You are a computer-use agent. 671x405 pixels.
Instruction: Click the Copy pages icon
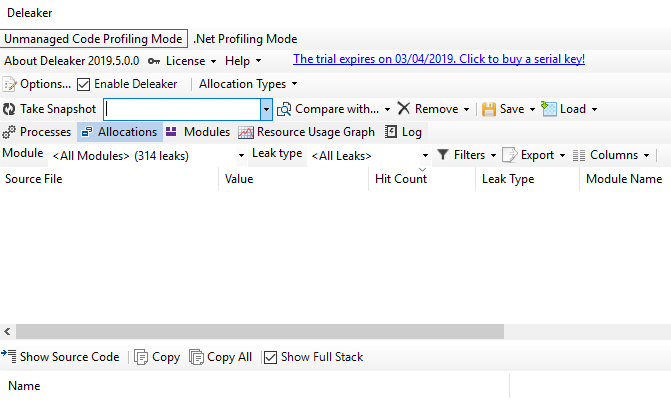[141, 357]
